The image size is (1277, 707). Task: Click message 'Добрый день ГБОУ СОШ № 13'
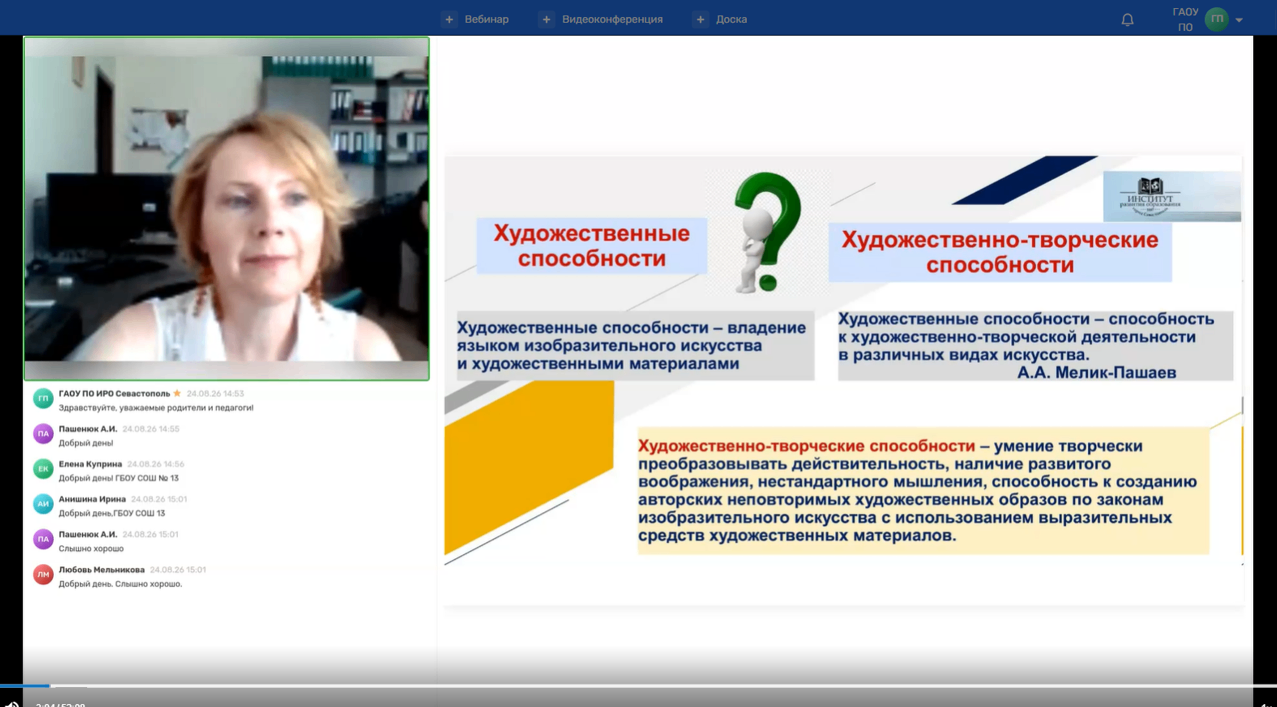click(118, 478)
